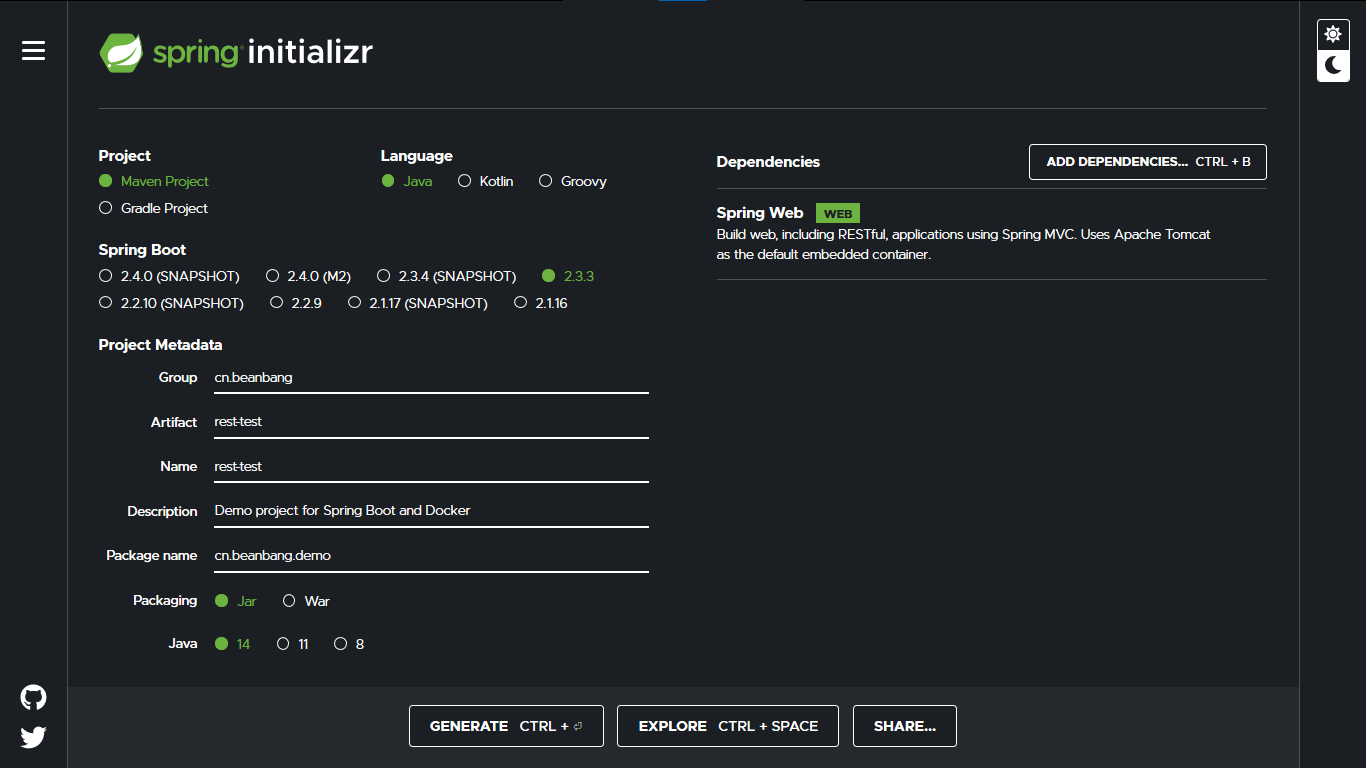Select Spring Boot 2.1.17 (SNAPSHOT)

pyautogui.click(x=418, y=303)
